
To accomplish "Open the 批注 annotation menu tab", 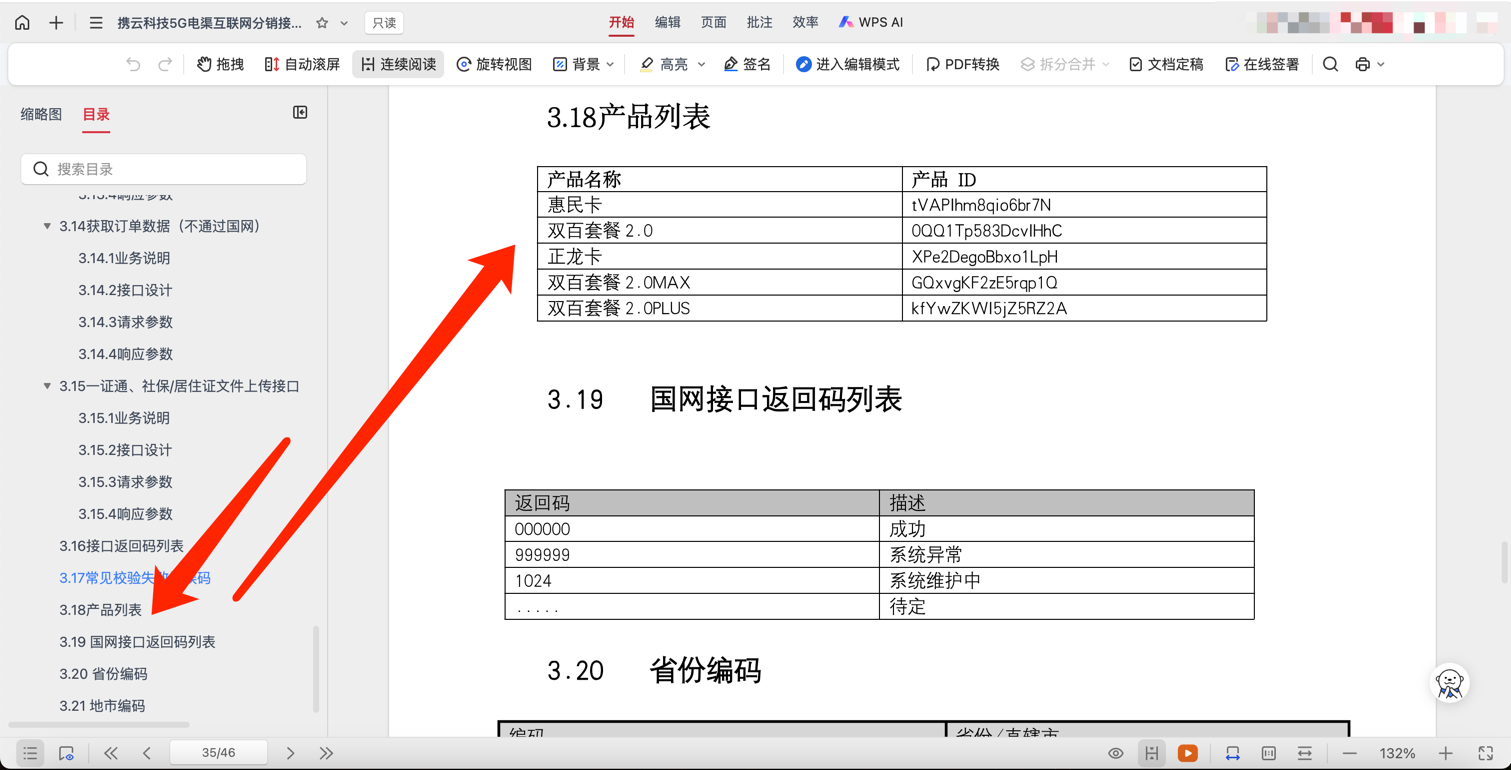I will [x=759, y=22].
